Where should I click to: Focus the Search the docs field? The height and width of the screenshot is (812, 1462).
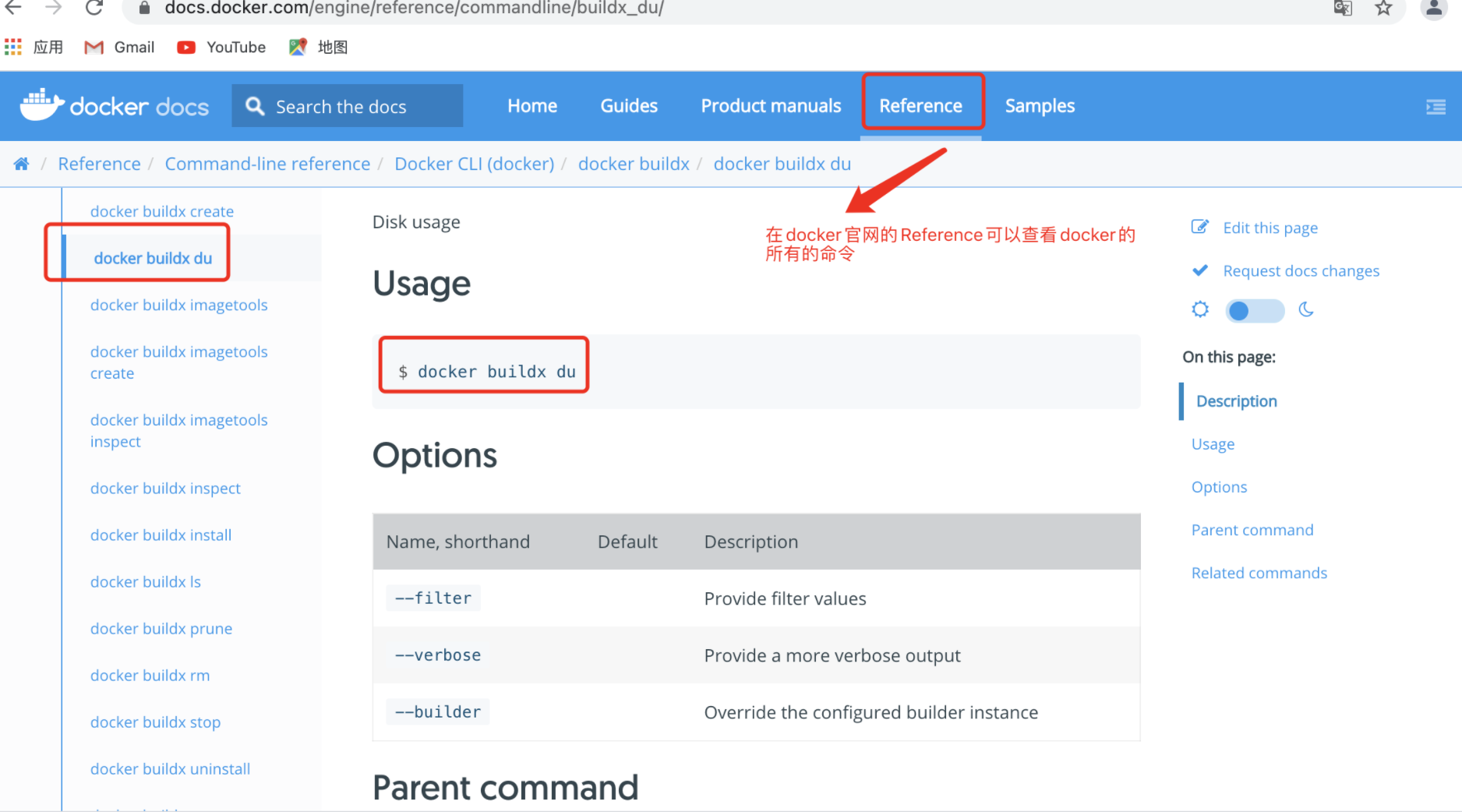[347, 106]
